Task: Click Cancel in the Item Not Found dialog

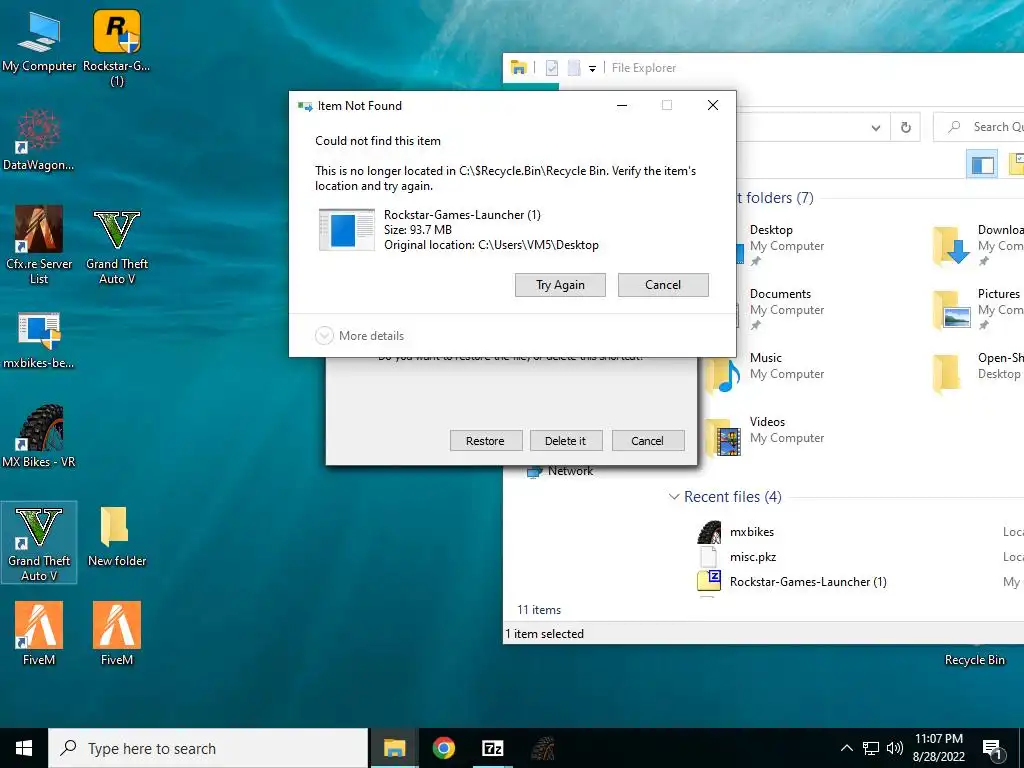Action: click(x=663, y=285)
